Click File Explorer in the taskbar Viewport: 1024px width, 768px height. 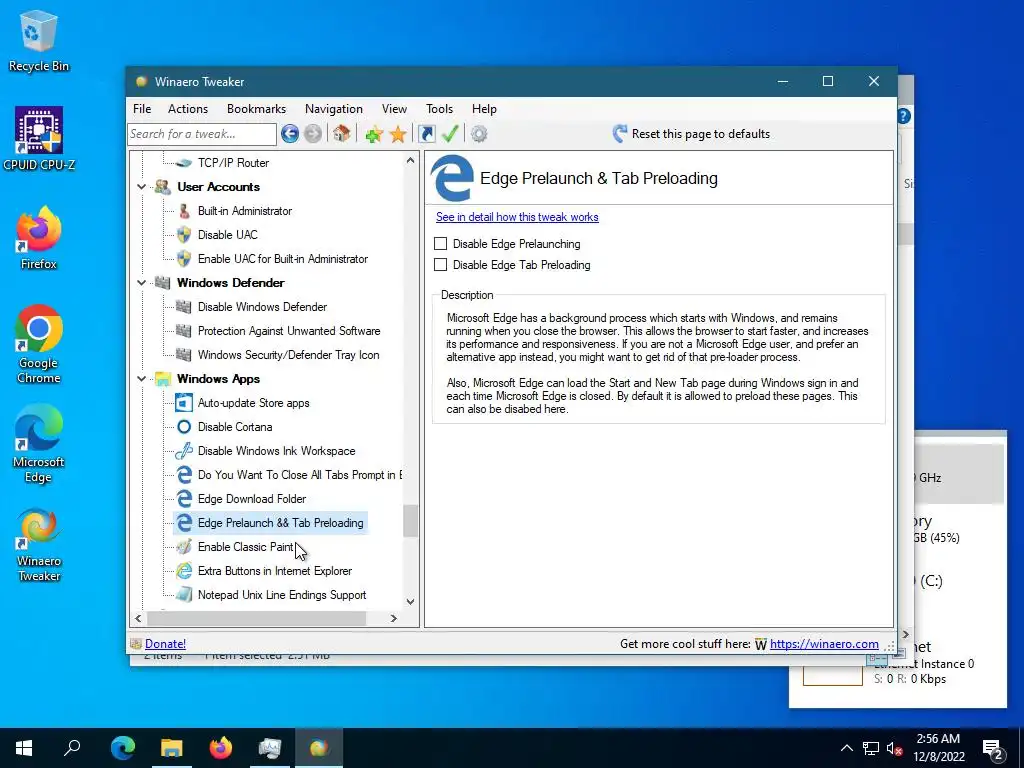pos(172,748)
